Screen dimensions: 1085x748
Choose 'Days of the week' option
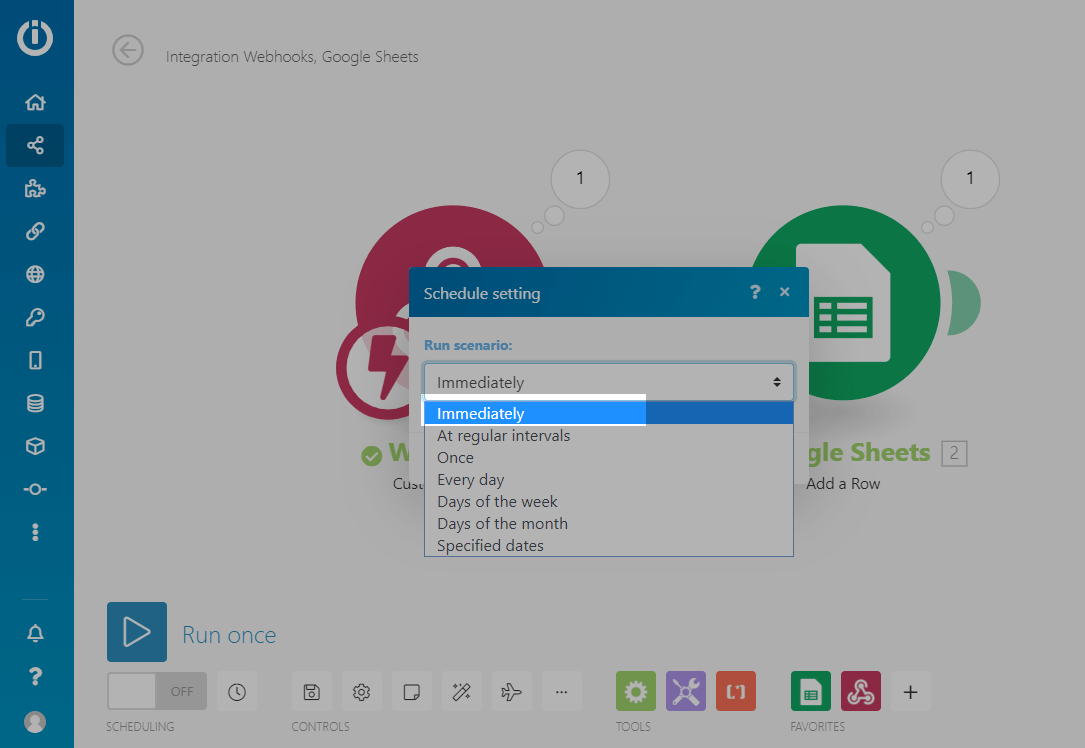pos(497,502)
